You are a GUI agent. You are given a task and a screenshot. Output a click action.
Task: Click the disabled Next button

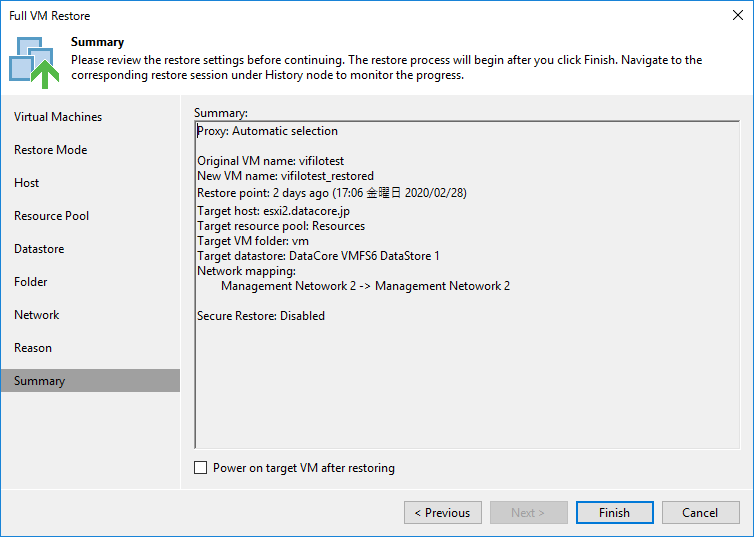point(528,512)
